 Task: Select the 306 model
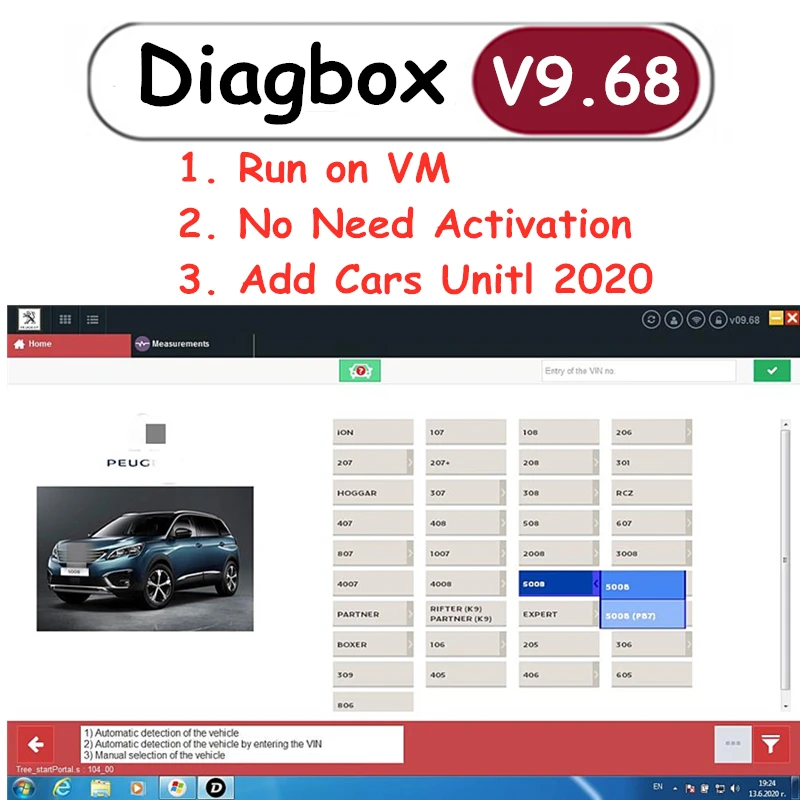[x=652, y=644]
